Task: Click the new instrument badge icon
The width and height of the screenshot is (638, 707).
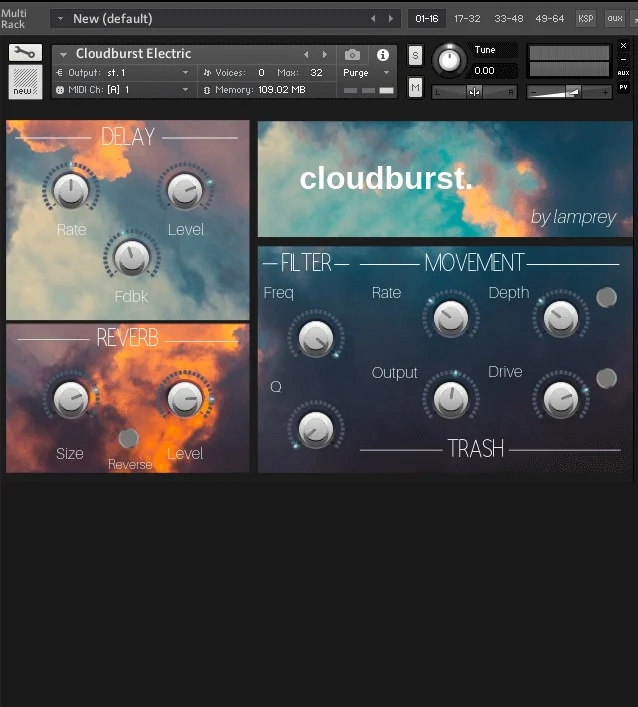Action: (x=25, y=82)
